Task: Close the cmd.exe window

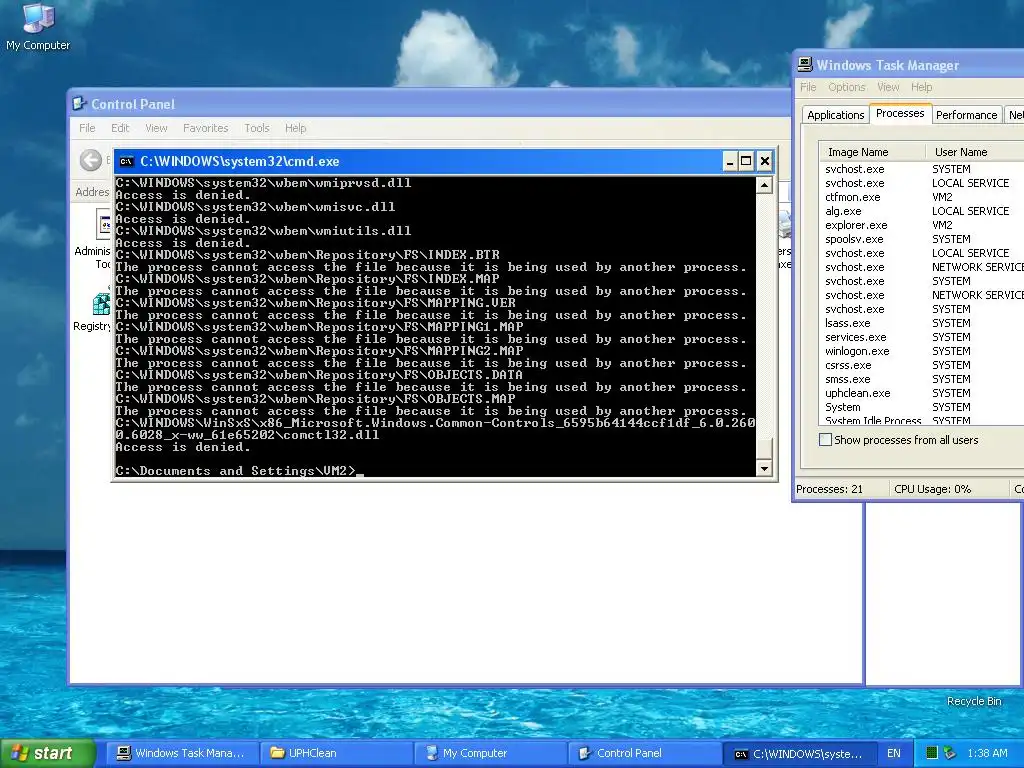Action: tap(765, 161)
